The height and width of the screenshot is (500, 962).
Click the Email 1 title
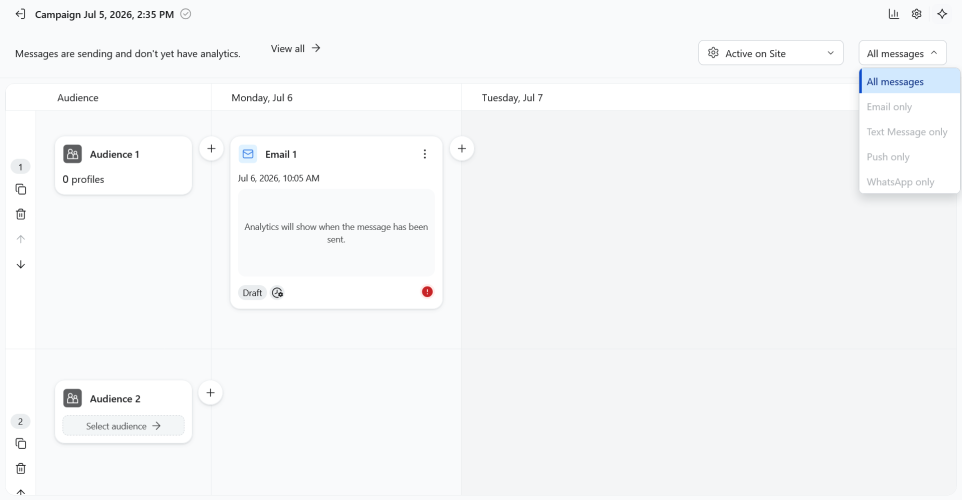click(x=281, y=154)
